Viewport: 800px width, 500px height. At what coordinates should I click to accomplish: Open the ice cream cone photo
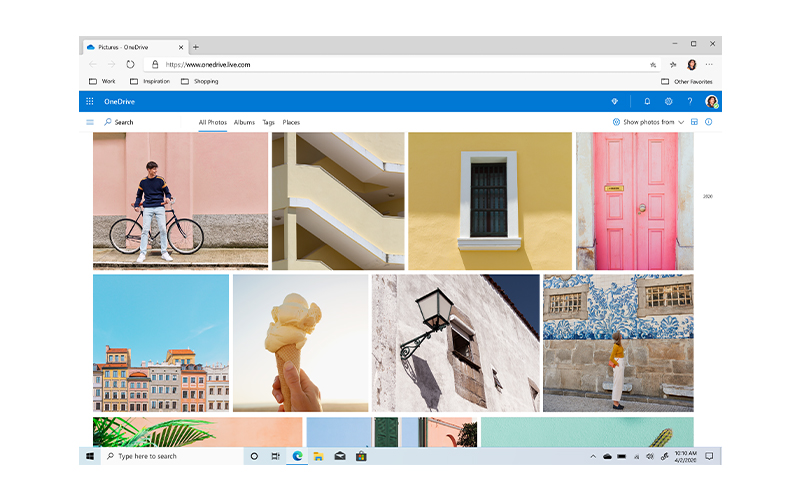301,343
